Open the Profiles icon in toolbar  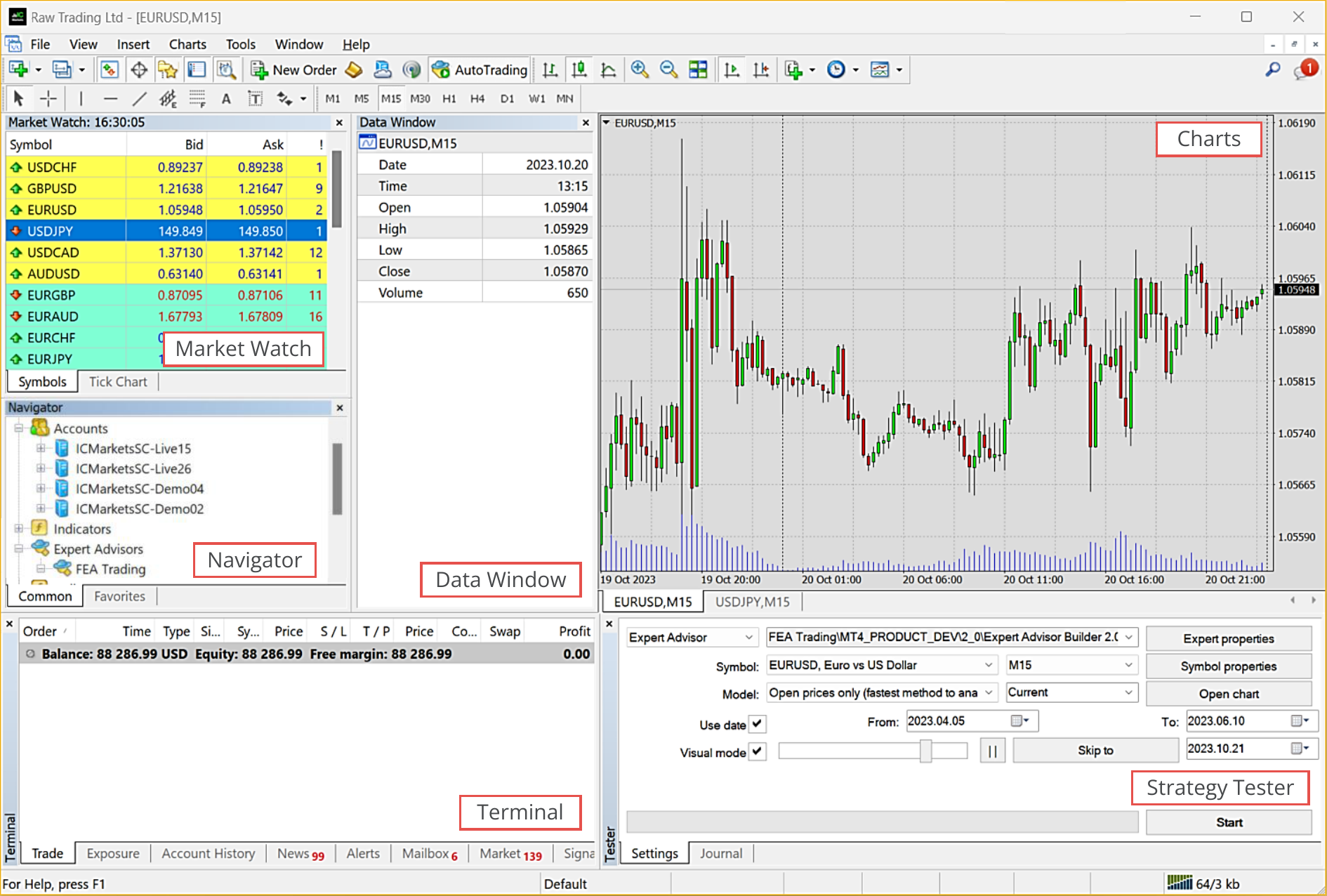(62, 70)
